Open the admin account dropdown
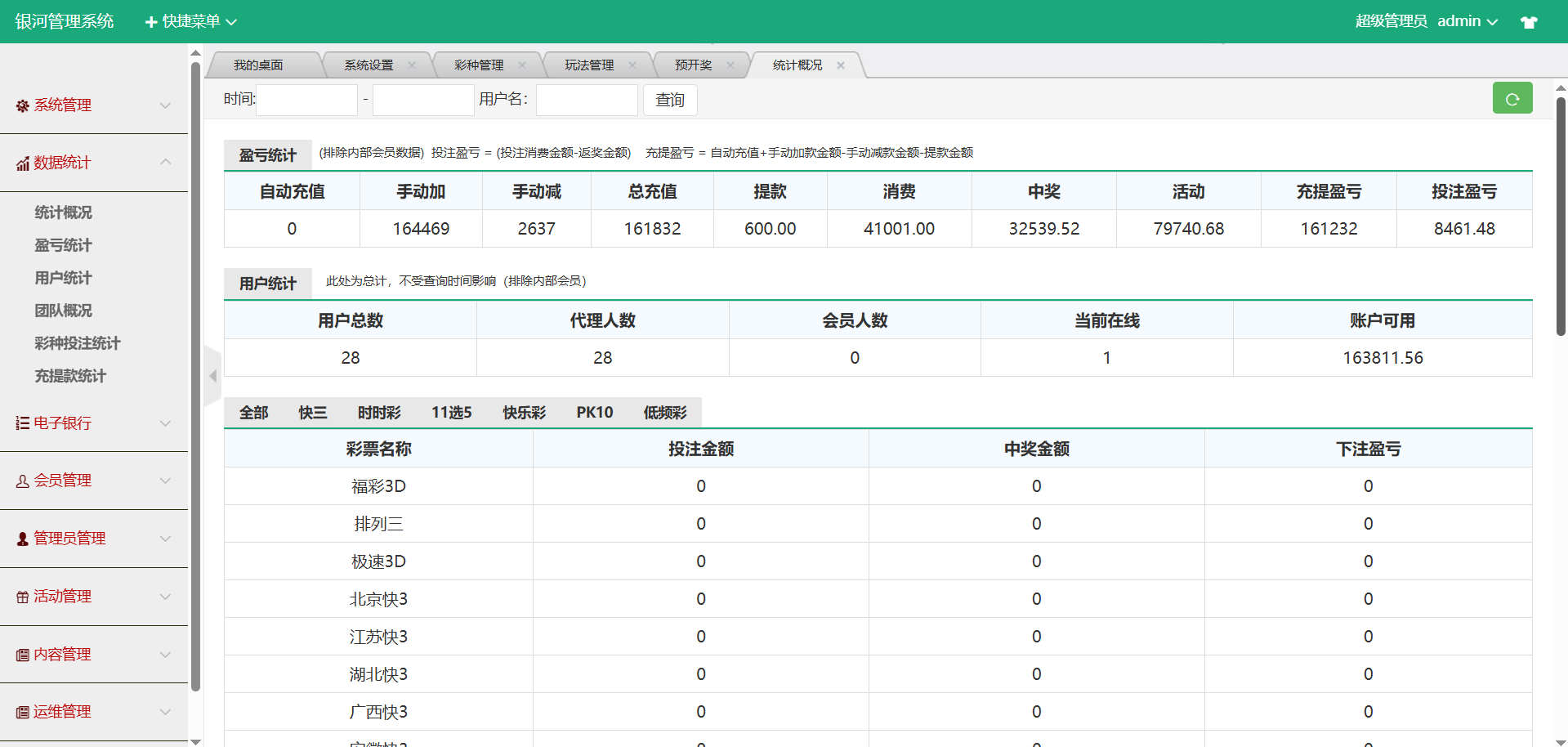Viewport: 1568px width, 747px height. pos(1467,21)
